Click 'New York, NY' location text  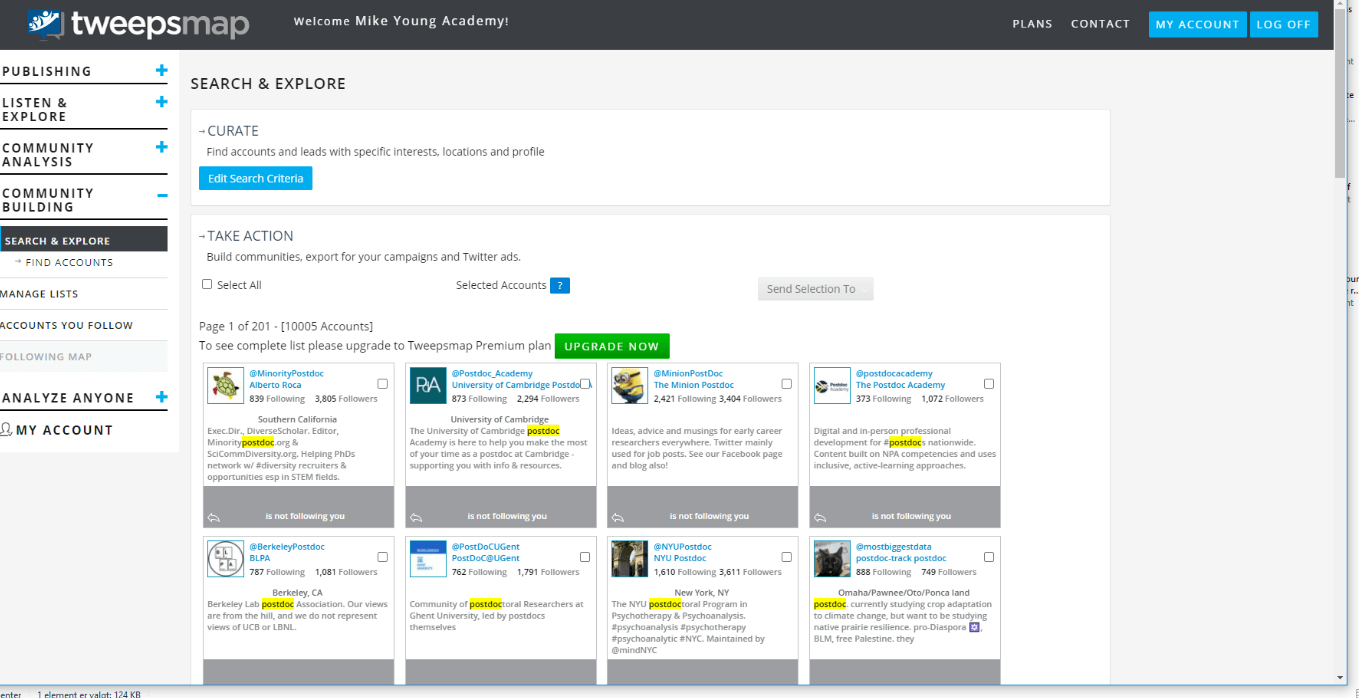[702, 592]
